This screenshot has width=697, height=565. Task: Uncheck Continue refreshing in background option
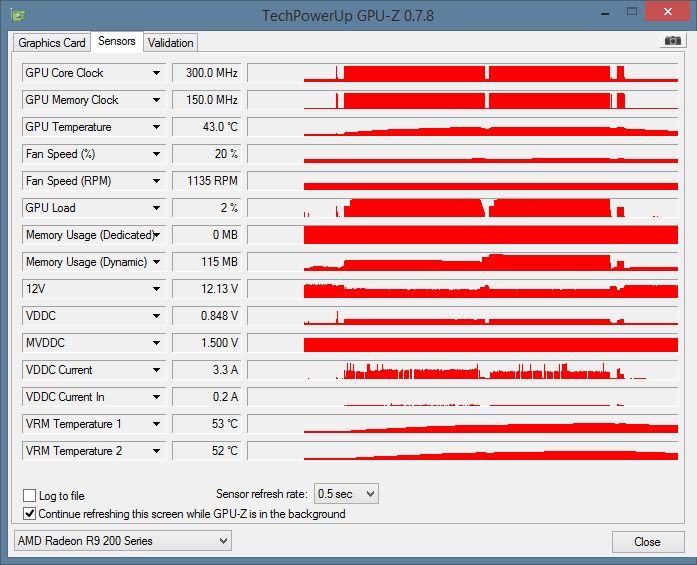tap(29, 513)
